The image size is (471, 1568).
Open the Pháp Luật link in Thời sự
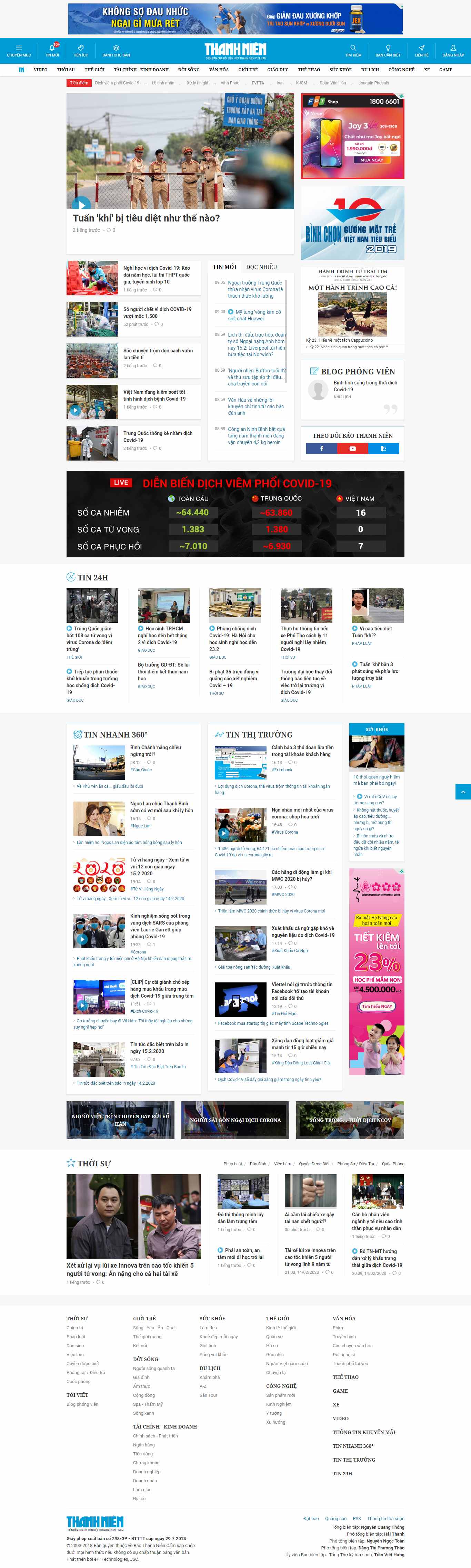coord(232,1163)
